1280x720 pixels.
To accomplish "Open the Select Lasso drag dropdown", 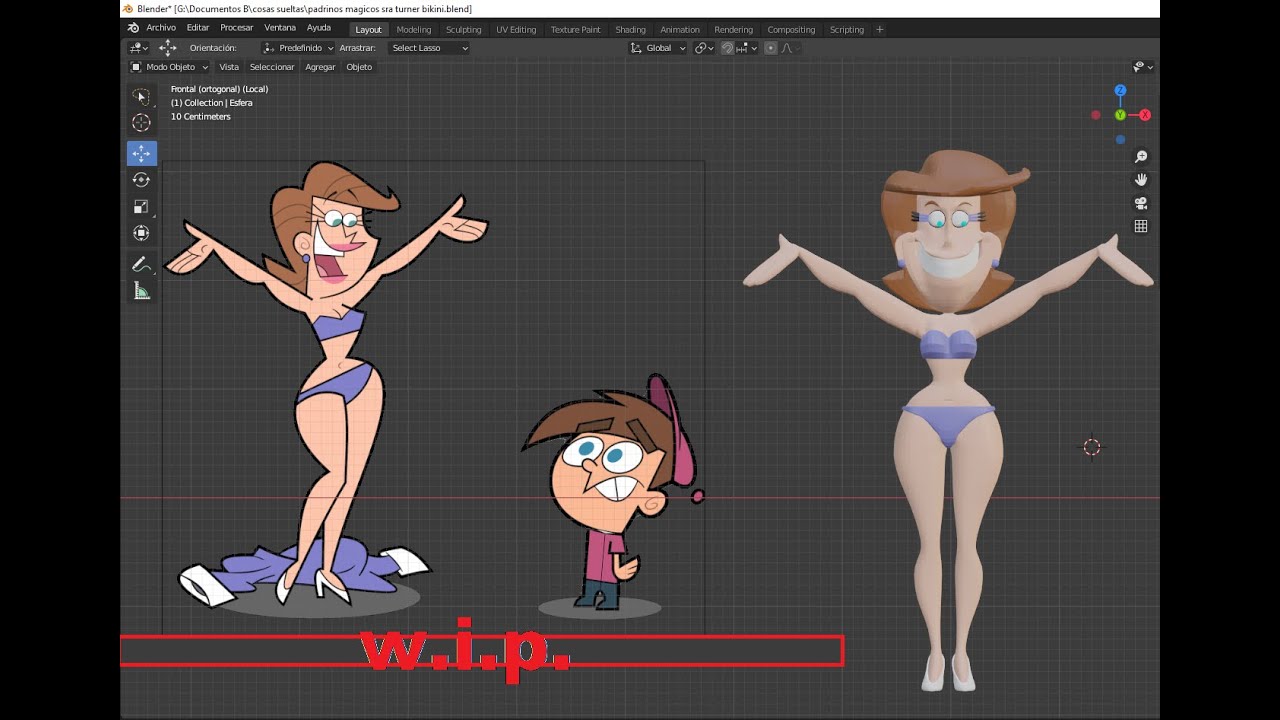I will pyautogui.click(x=429, y=48).
